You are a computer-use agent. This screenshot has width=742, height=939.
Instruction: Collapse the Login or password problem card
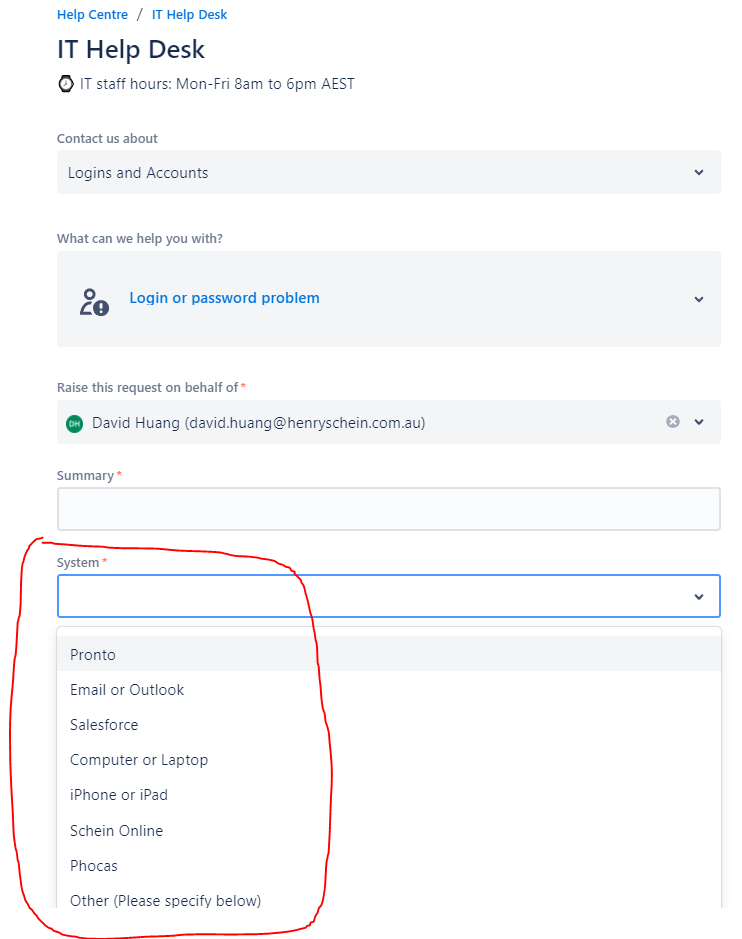(x=698, y=298)
